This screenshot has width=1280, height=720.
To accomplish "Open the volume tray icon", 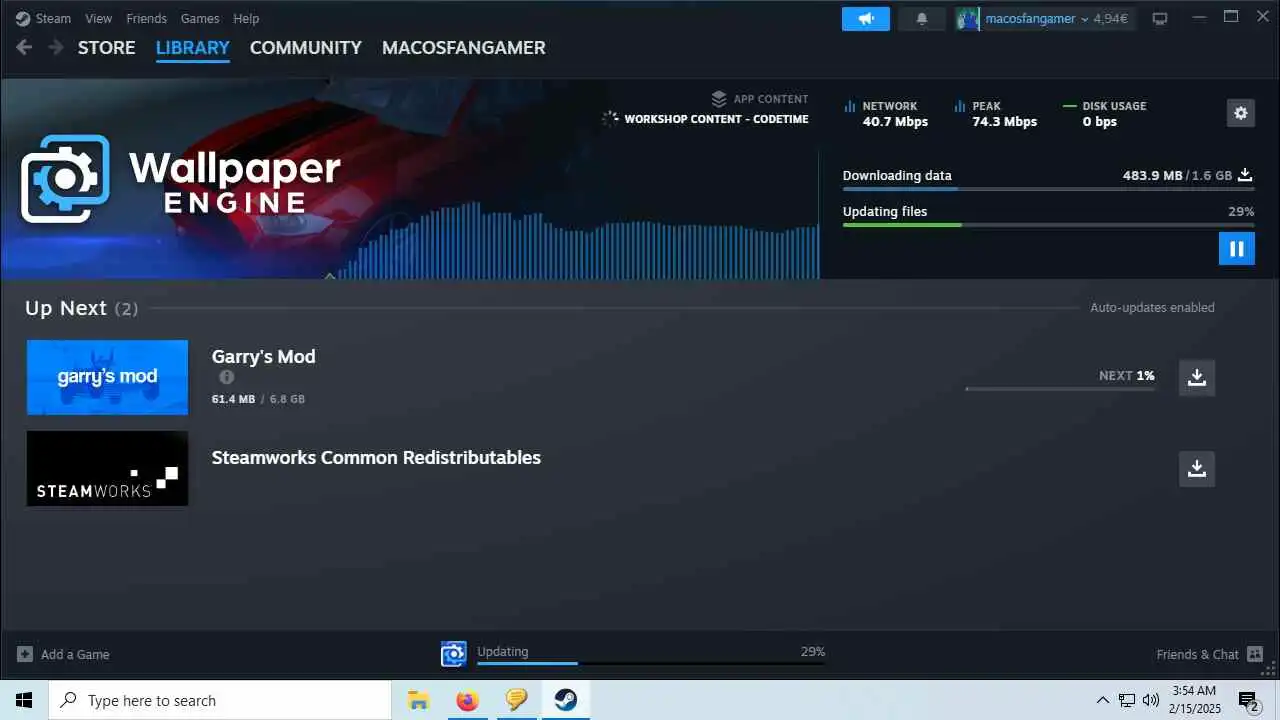I will pos(1151,700).
